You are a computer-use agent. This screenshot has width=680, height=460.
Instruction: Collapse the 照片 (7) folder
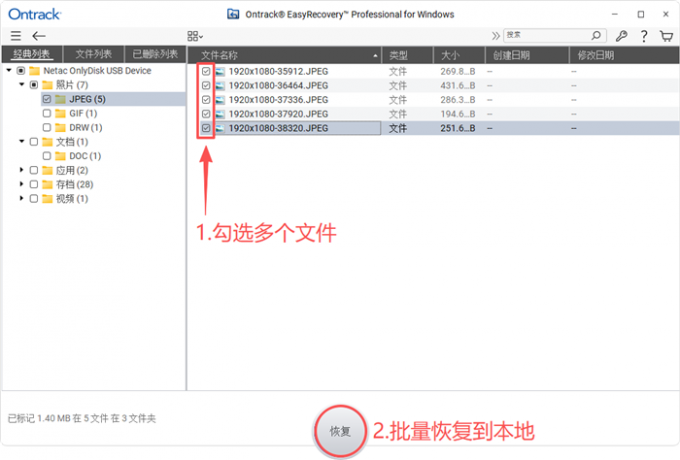pyautogui.click(x=22, y=85)
